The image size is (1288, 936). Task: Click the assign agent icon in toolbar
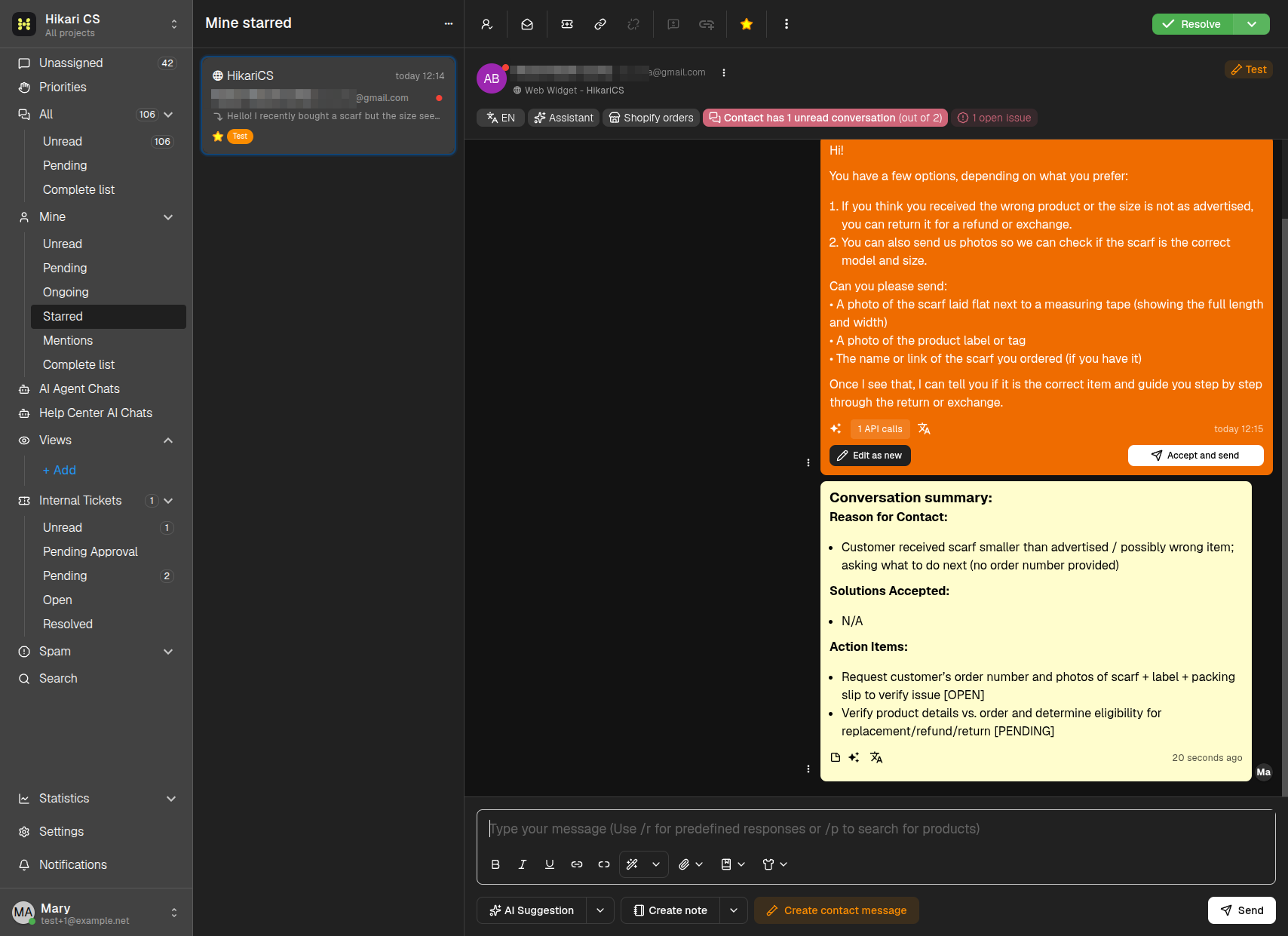pos(487,24)
